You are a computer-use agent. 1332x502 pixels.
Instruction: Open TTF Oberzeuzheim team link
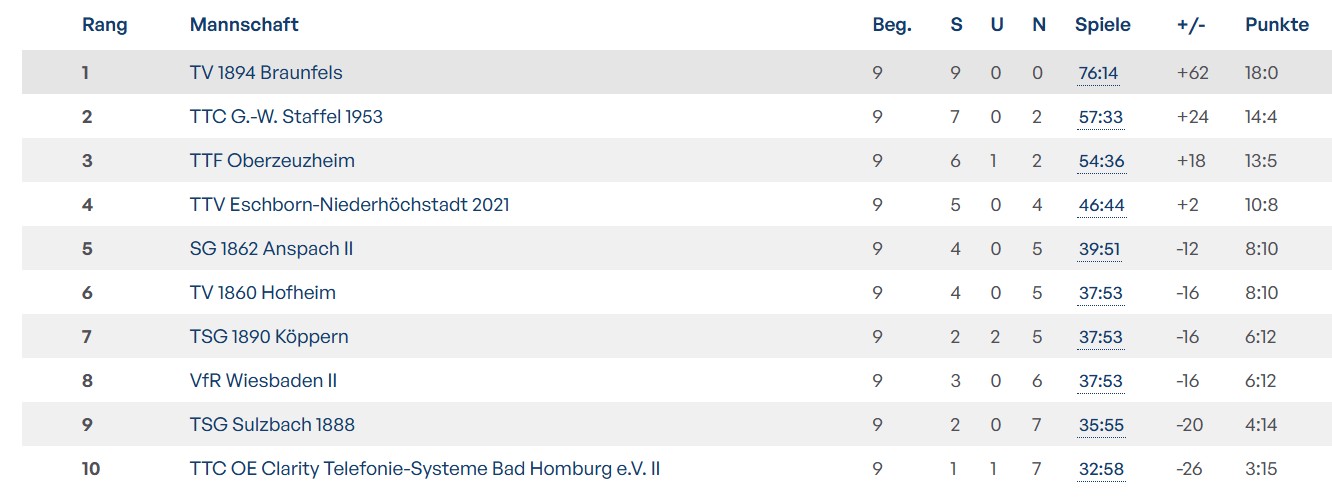pyautogui.click(x=272, y=161)
